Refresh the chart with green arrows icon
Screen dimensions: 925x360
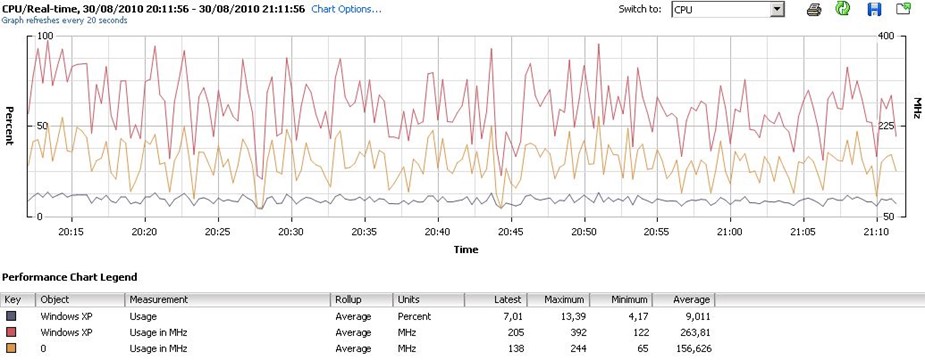point(842,9)
